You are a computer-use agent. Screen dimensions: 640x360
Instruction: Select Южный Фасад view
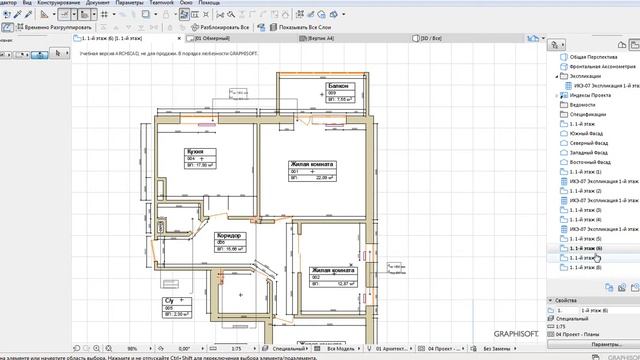(586, 133)
